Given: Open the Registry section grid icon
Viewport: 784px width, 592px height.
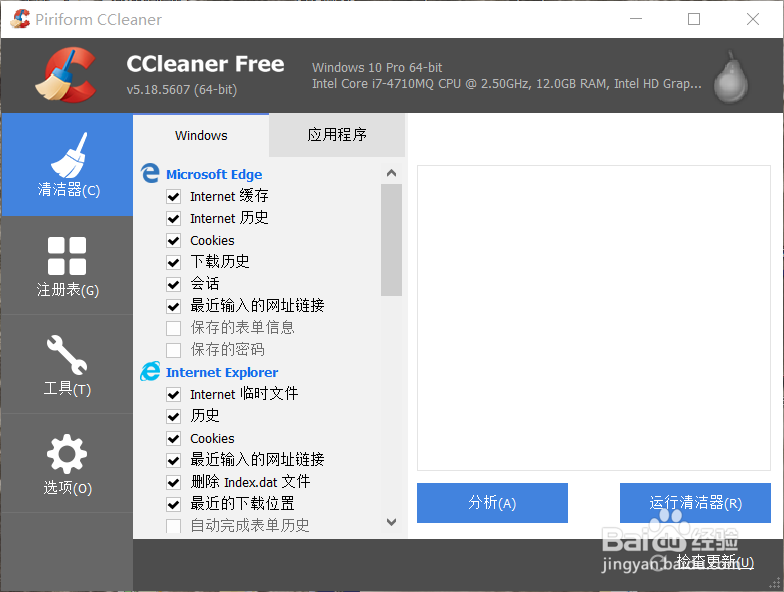Looking at the screenshot, I should [x=67, y=256].
